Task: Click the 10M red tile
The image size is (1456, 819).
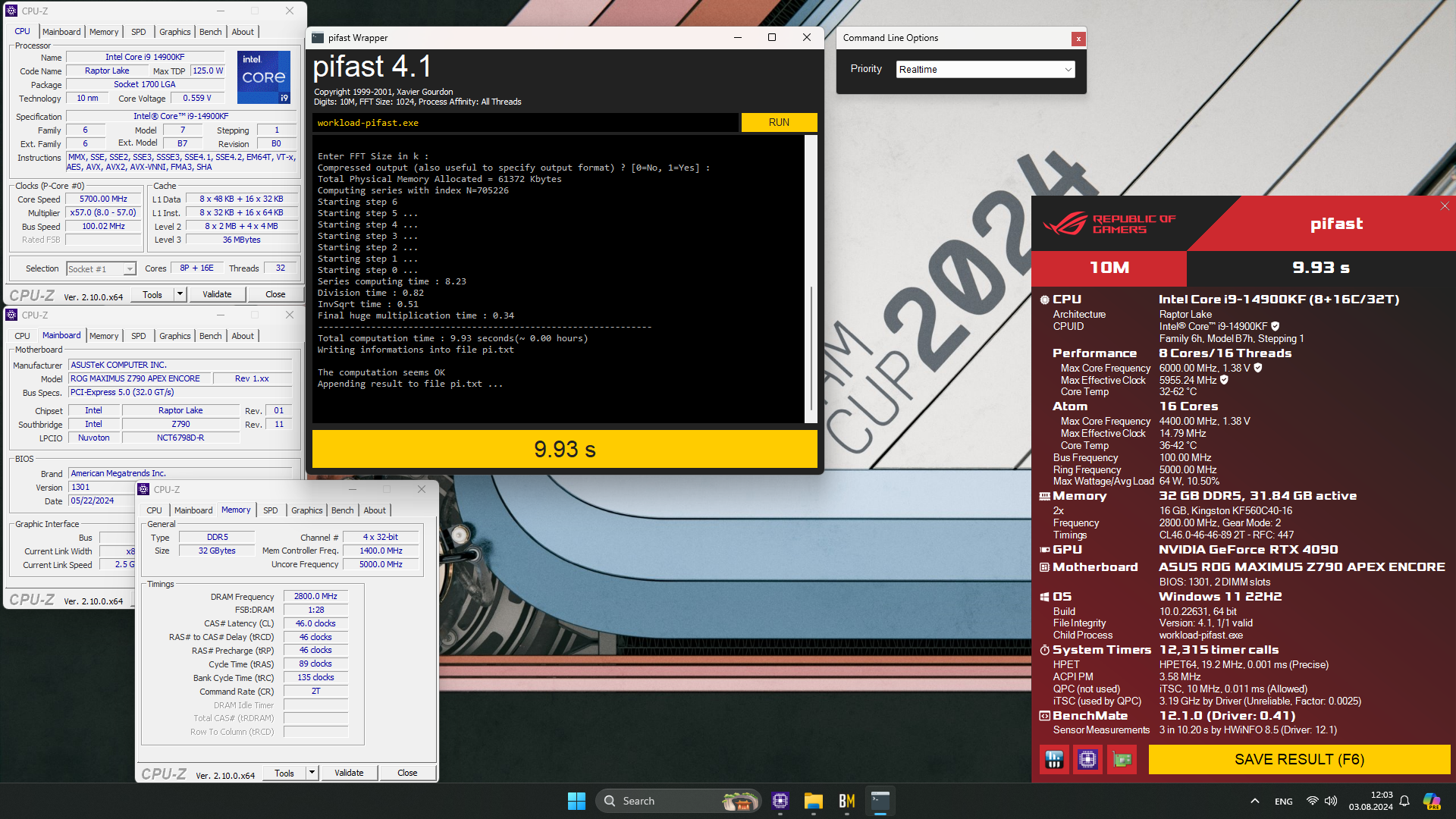Action: [x=1109, y=268]
